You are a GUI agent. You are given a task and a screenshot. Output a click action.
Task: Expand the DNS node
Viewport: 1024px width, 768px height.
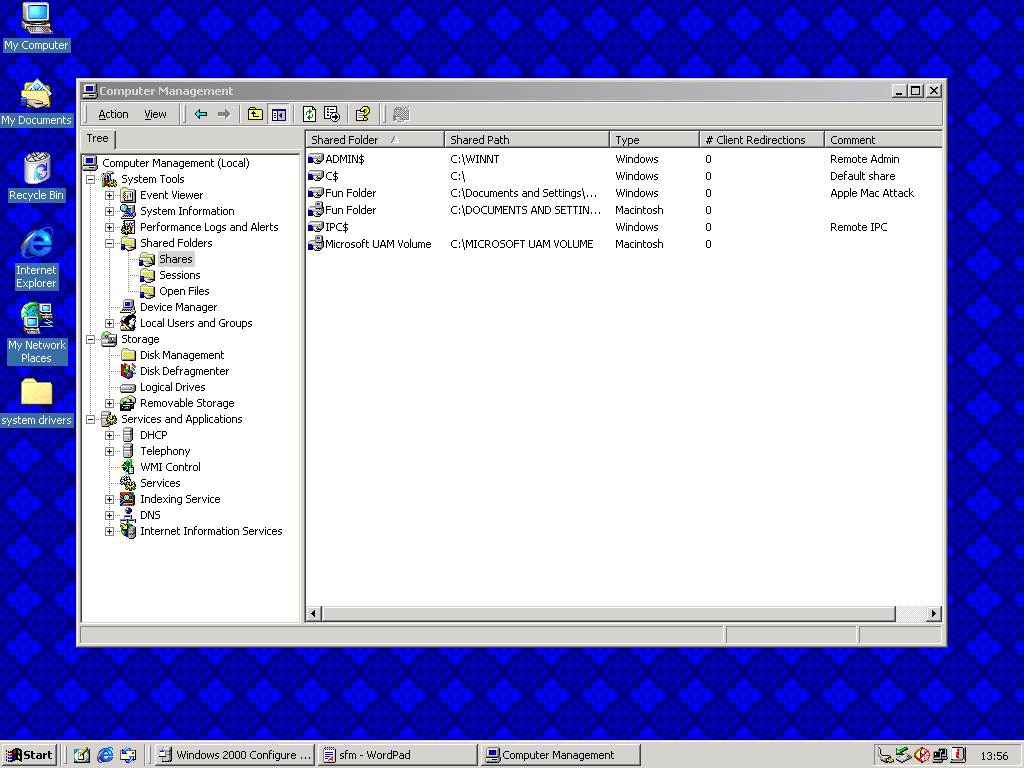click(110, 515)
